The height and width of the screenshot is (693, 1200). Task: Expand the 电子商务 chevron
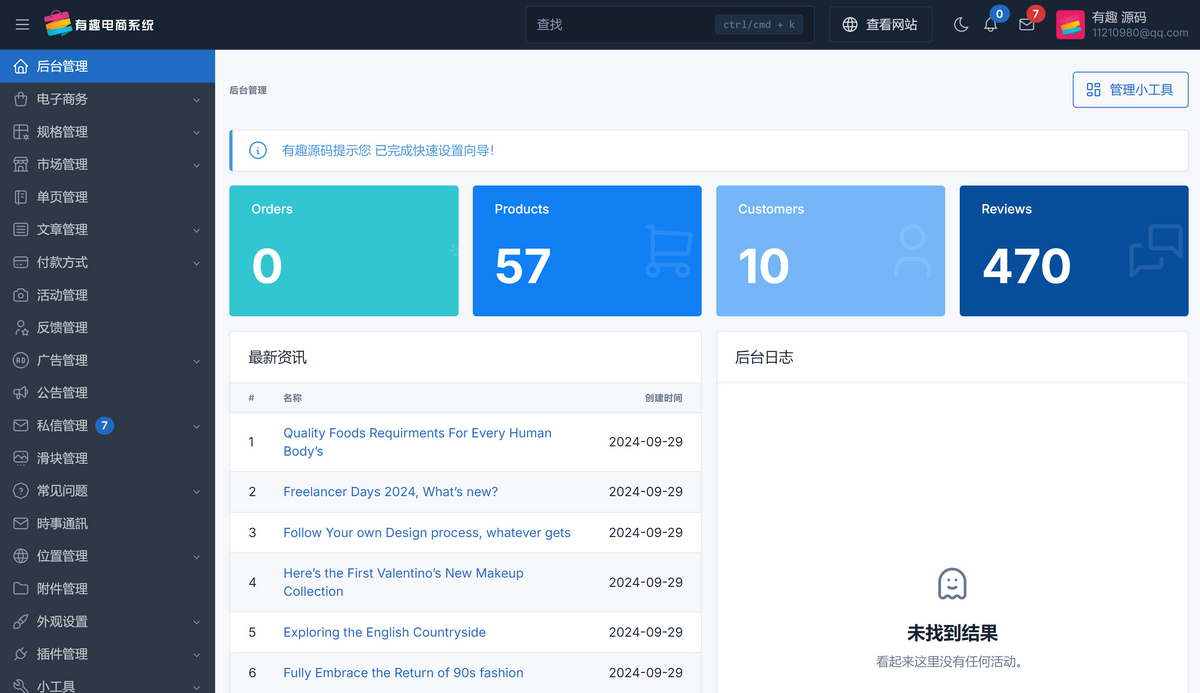[197, 99]
